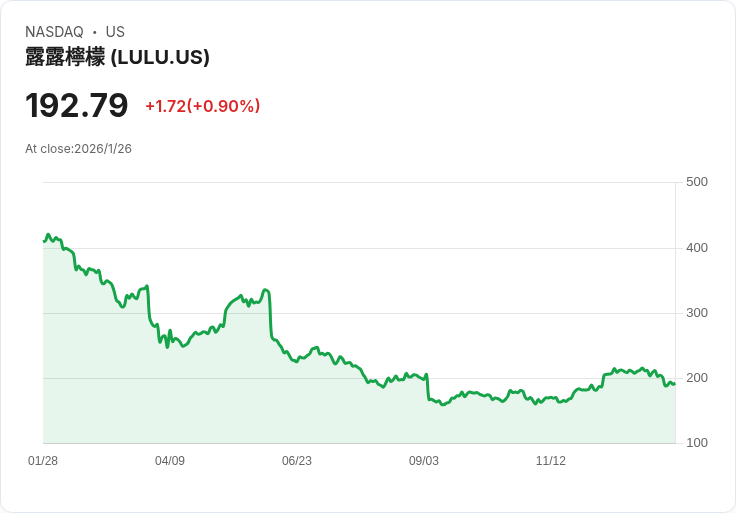Click the 300 price axis label
This screenshot has height=513, width=736.
click(x=697, y=313)
